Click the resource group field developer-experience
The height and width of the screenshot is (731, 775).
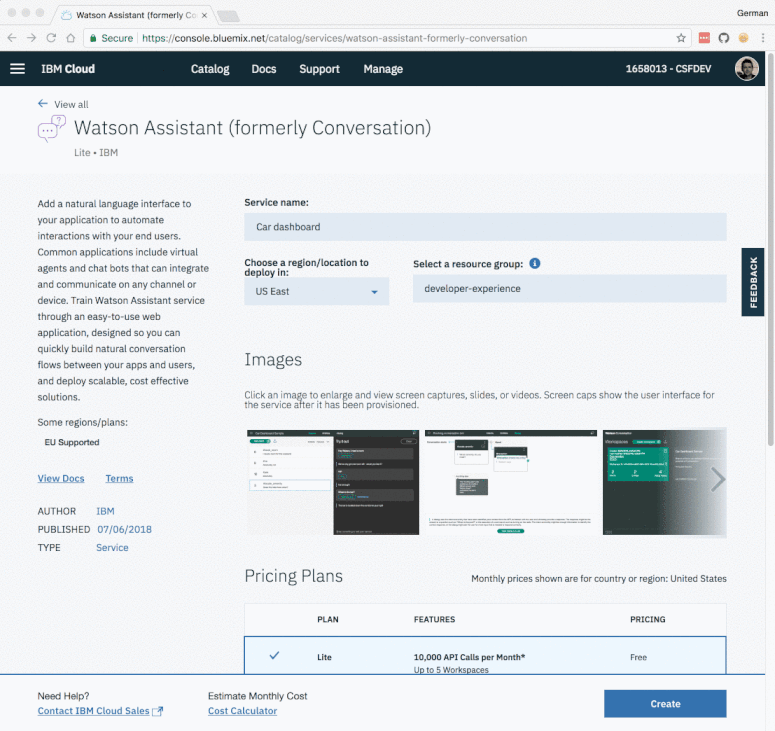pyautogui.click(x=570, y=289)
